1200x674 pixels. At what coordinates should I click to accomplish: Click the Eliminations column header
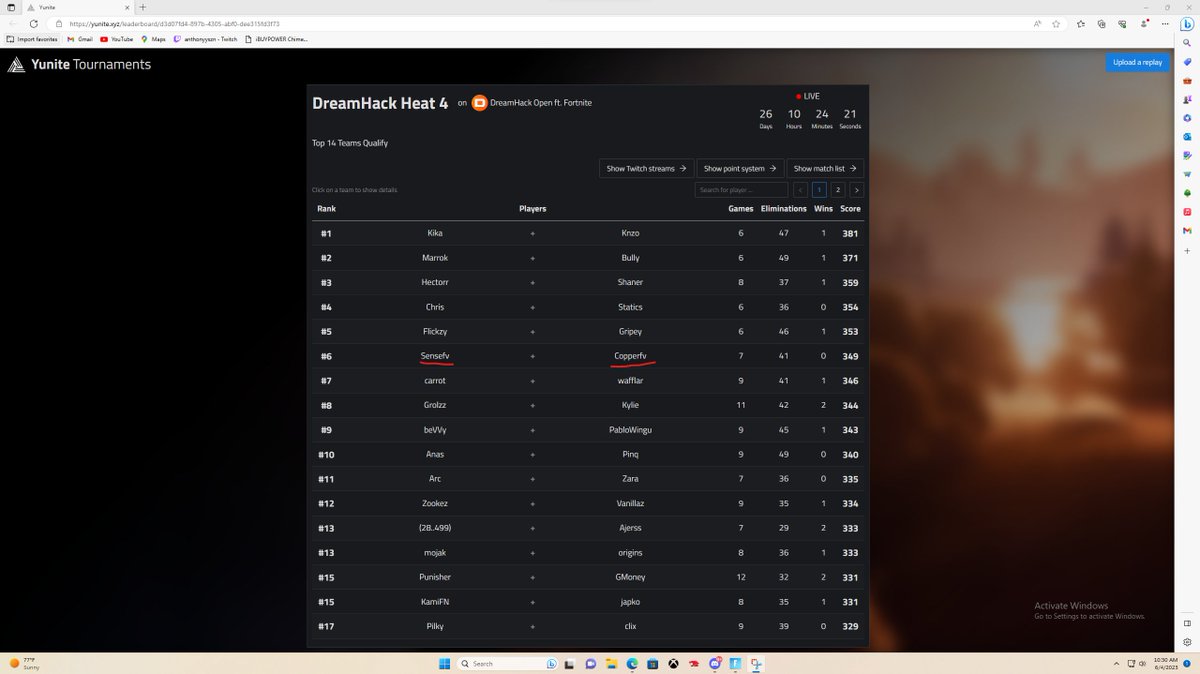pos(784,209)
